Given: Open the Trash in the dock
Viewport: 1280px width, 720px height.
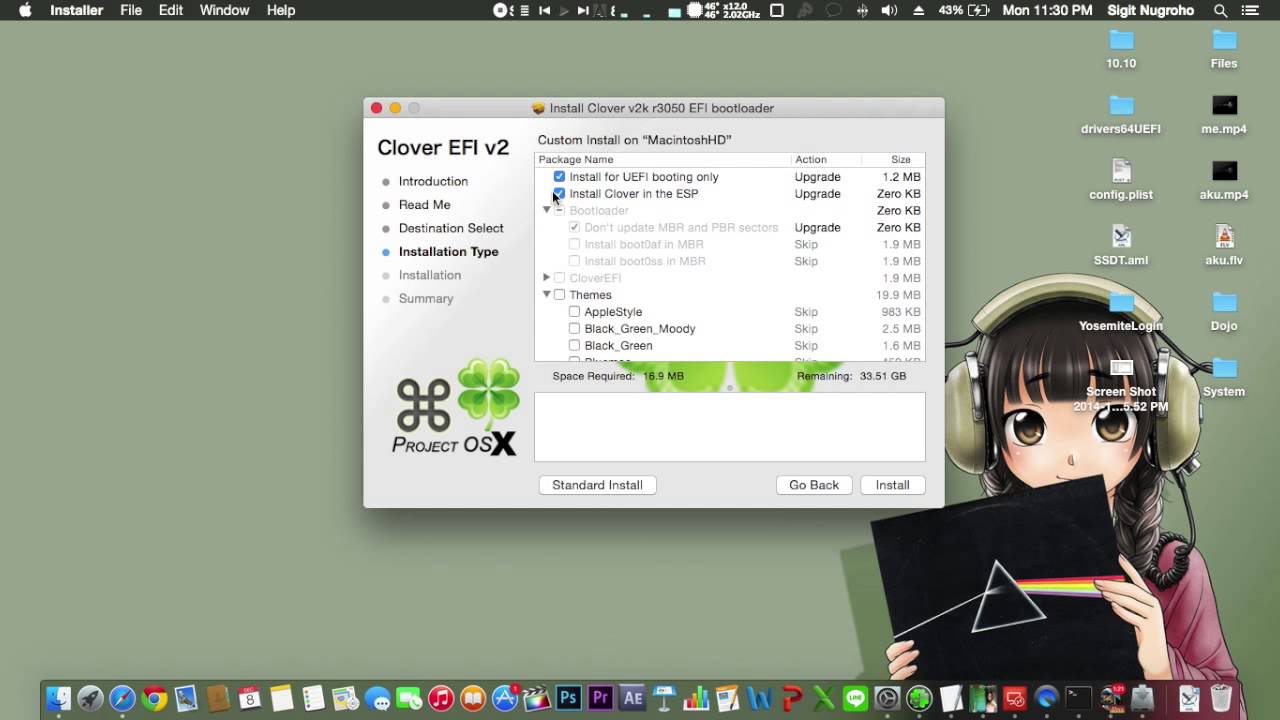Looking at the screenshot, I should (x=1221, y=698).
